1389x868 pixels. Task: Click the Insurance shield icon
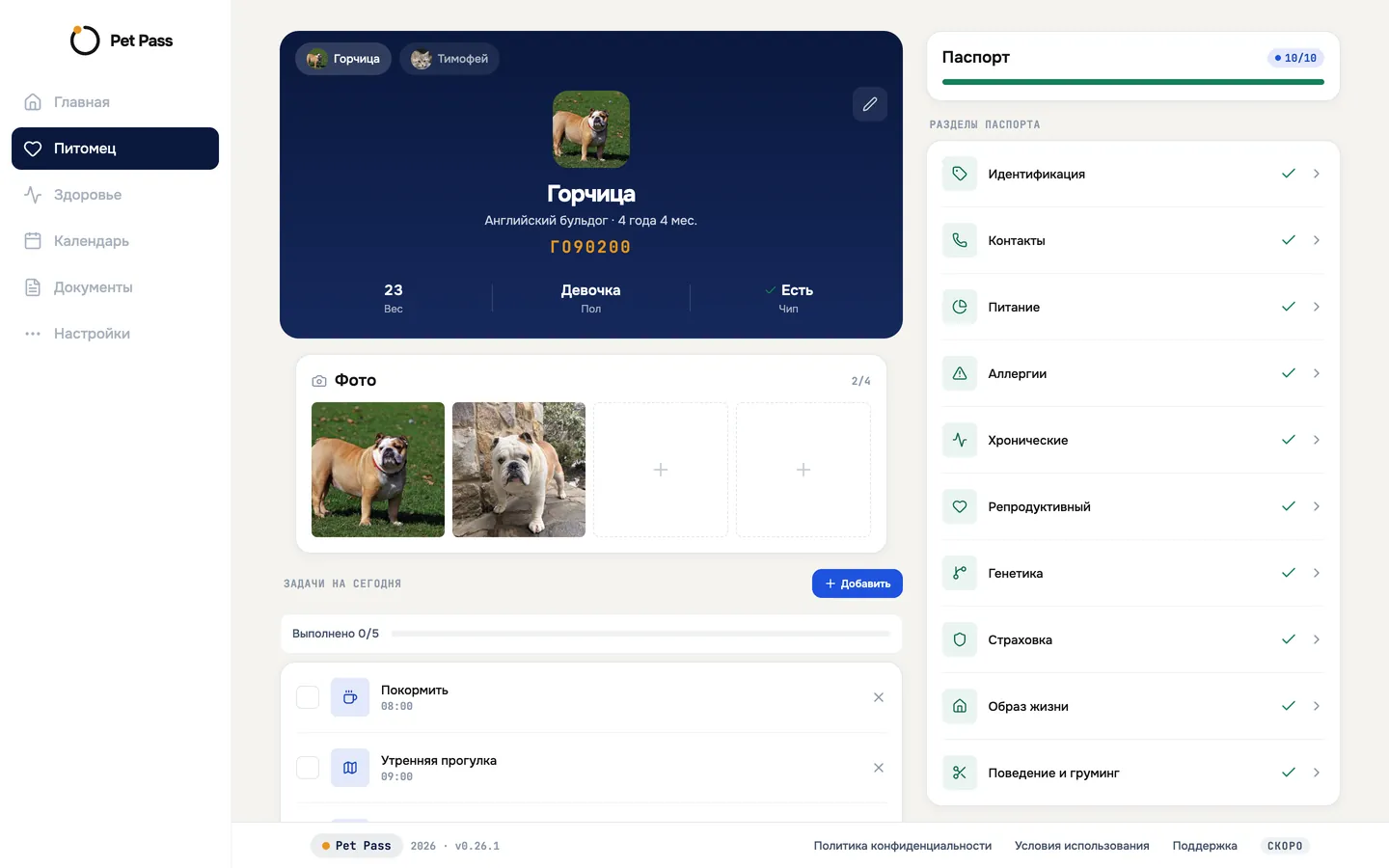(960, 639)
